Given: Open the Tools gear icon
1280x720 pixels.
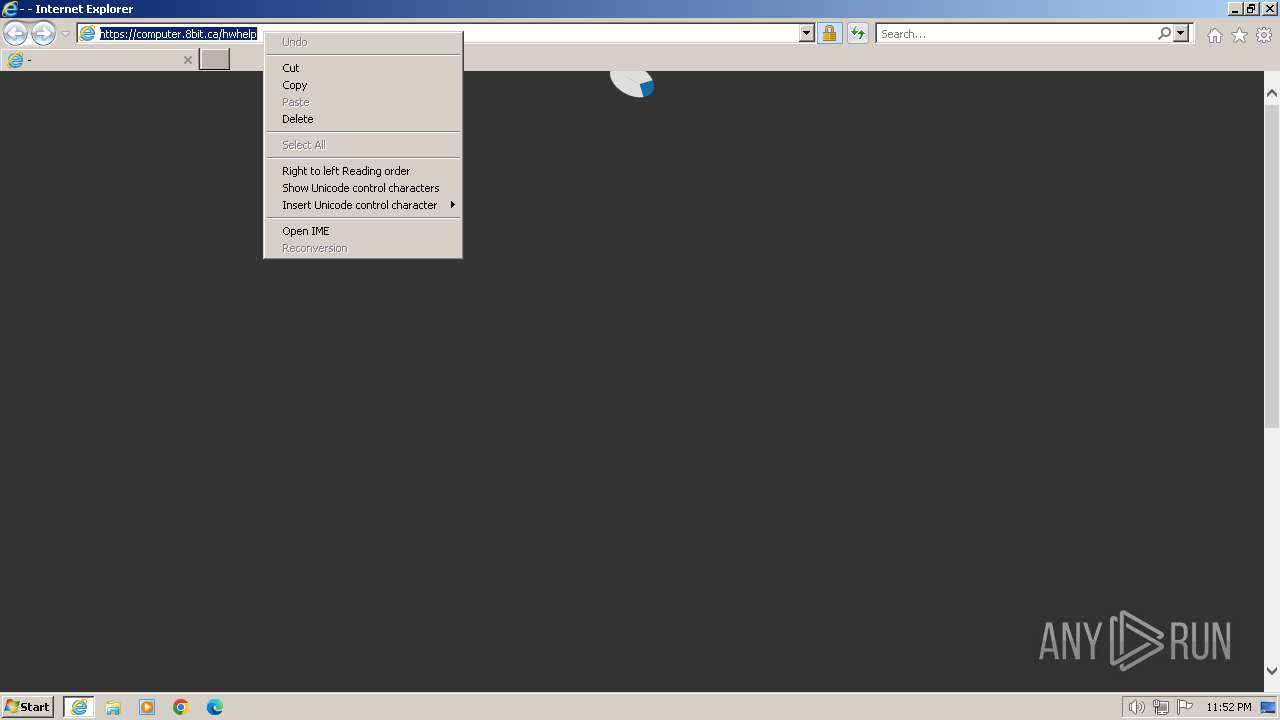Looking at the screenshot, I should tap(1264, 35).
